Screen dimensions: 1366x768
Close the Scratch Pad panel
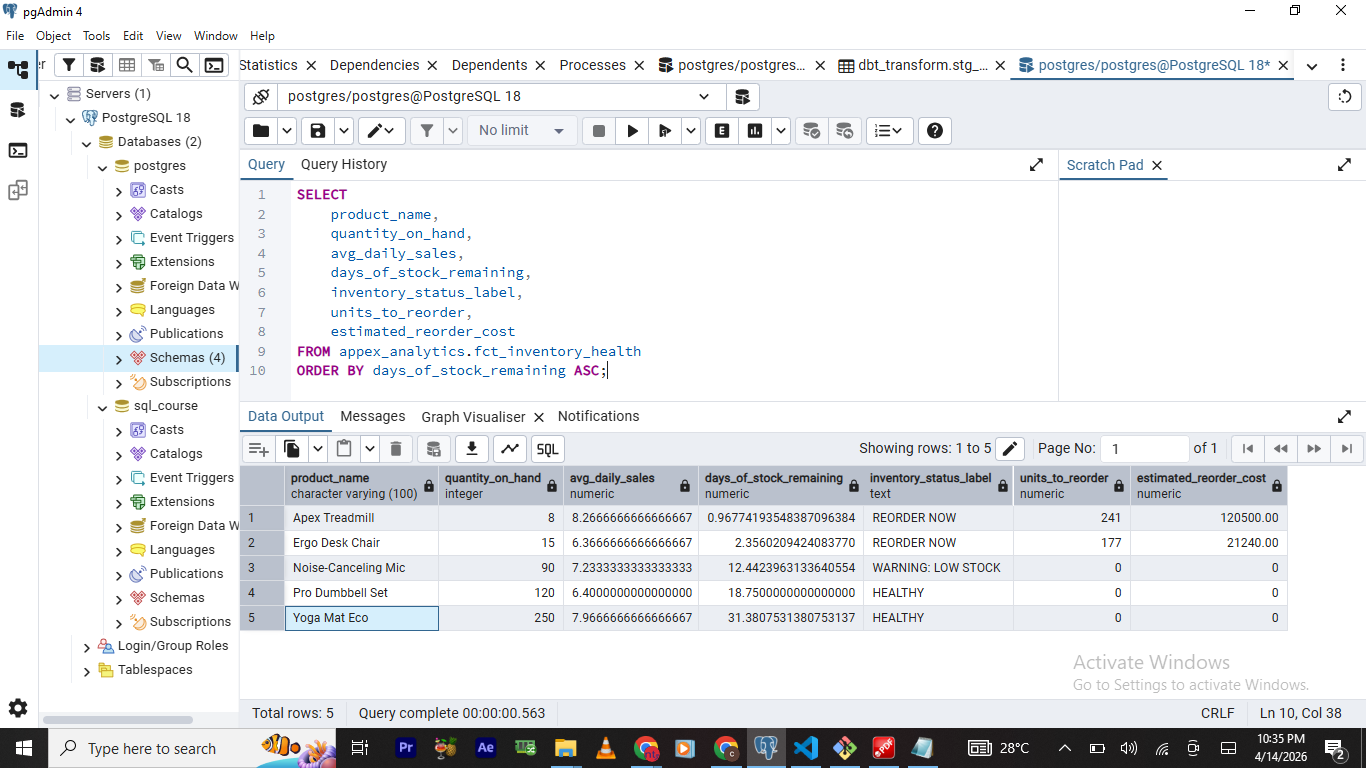(1157, 165)
